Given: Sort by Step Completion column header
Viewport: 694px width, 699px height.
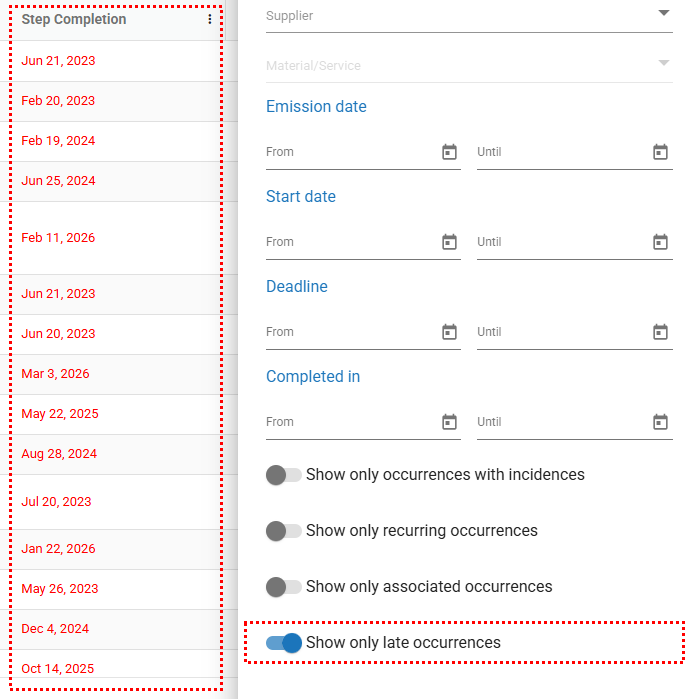Looking at the screenshot, I should click(x=74, y=20).
